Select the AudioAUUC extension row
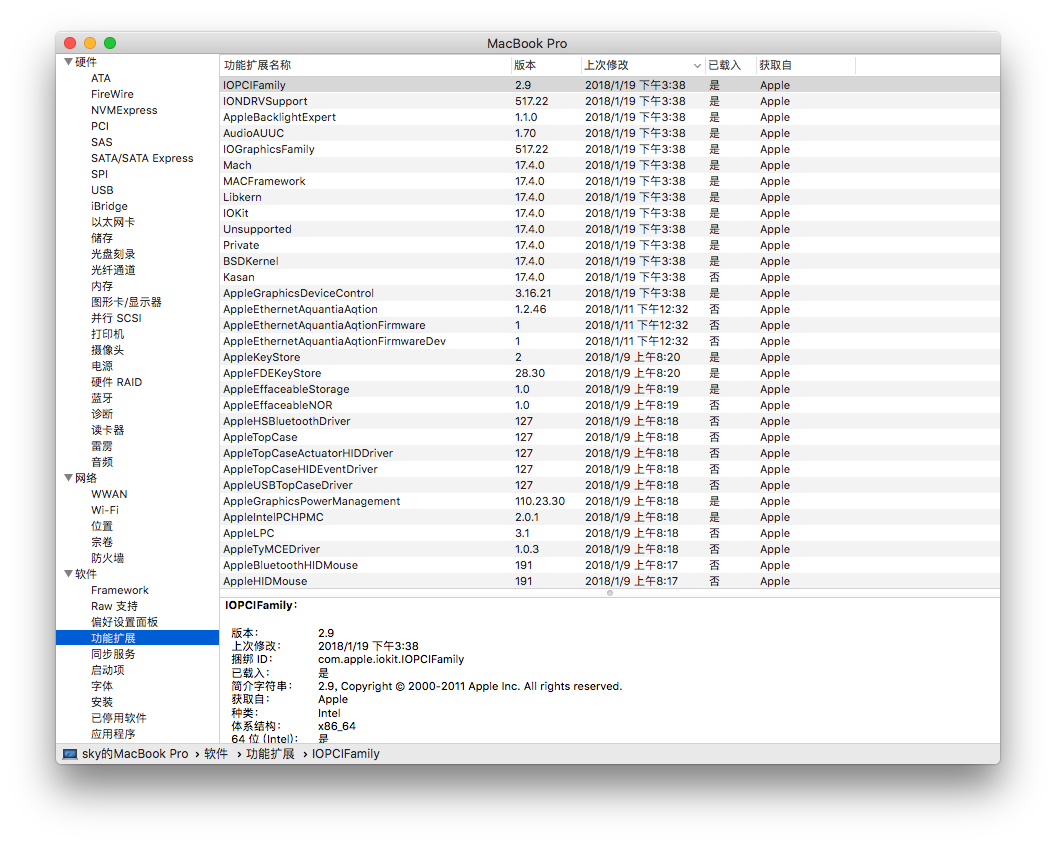The image size is (1056, 844). 609,133
